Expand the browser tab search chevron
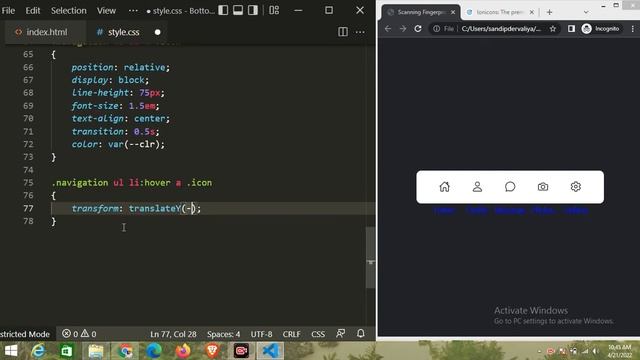Image resolution: width=640 pixels, height=360 pixels. point(586,12)
